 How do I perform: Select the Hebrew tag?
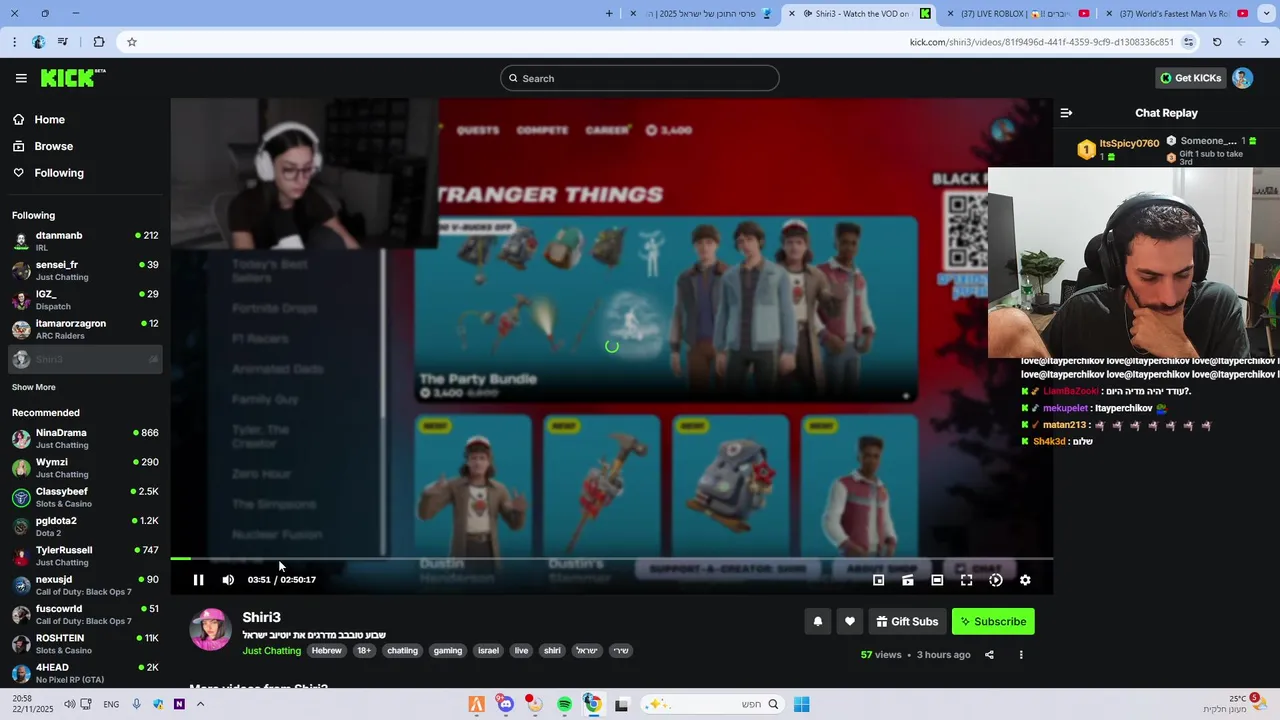327,651
